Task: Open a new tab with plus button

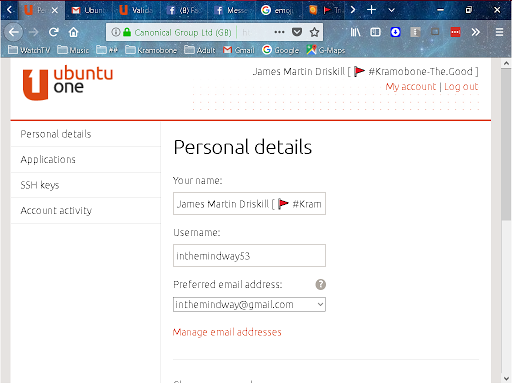Action: click(371, 10)
